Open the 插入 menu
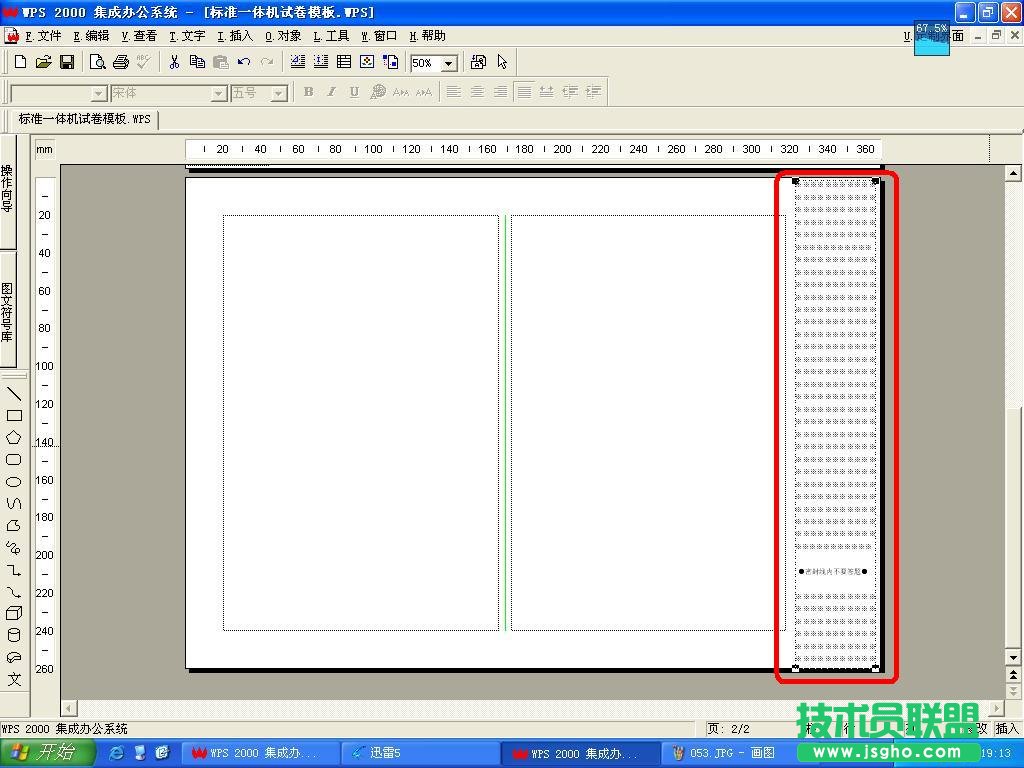 [236, 36]
